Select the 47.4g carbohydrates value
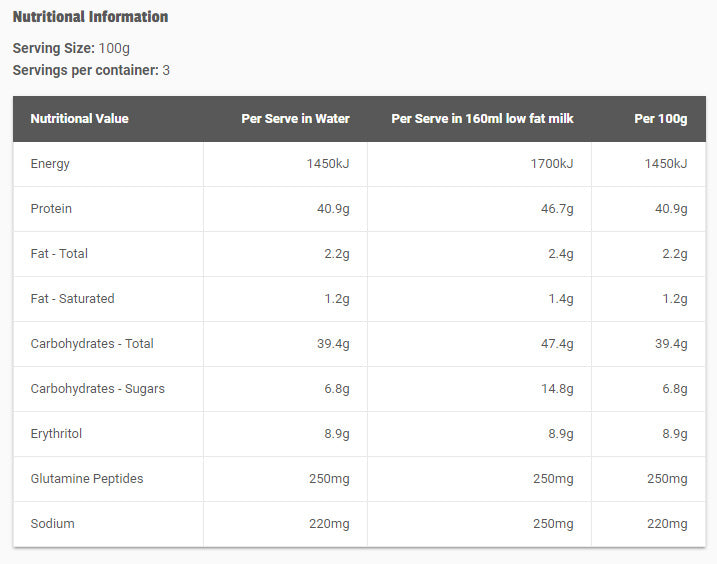This screenshot has width=717, height=564. pos(557,344)
